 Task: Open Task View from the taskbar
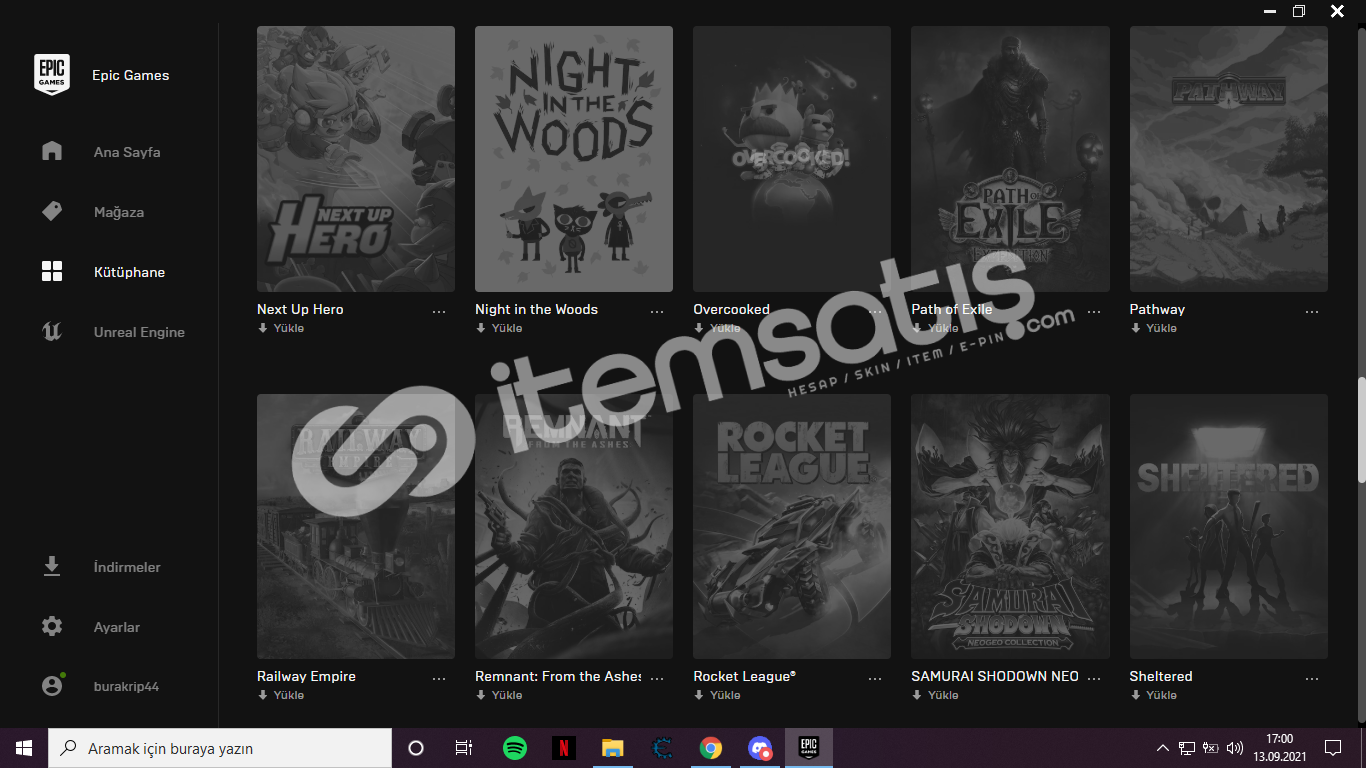(x=464, y=748)
